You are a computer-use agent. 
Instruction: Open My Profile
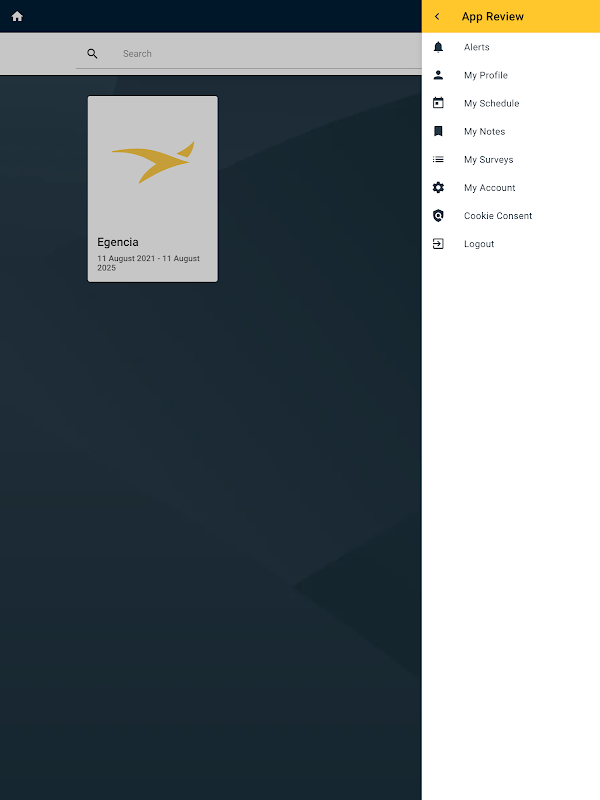[511, 75]
